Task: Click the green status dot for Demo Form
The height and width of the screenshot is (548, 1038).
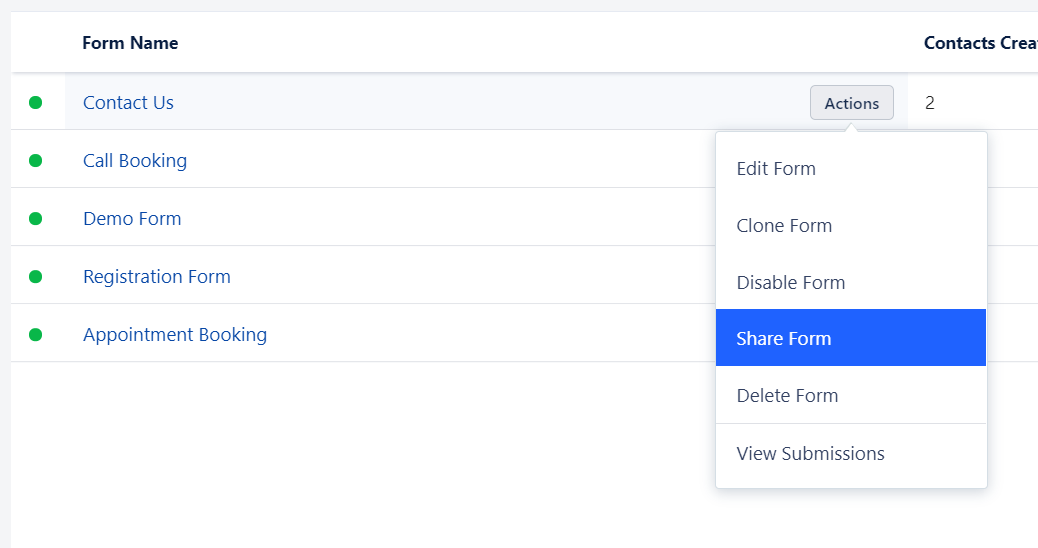Action: click(x=36, y=218)
